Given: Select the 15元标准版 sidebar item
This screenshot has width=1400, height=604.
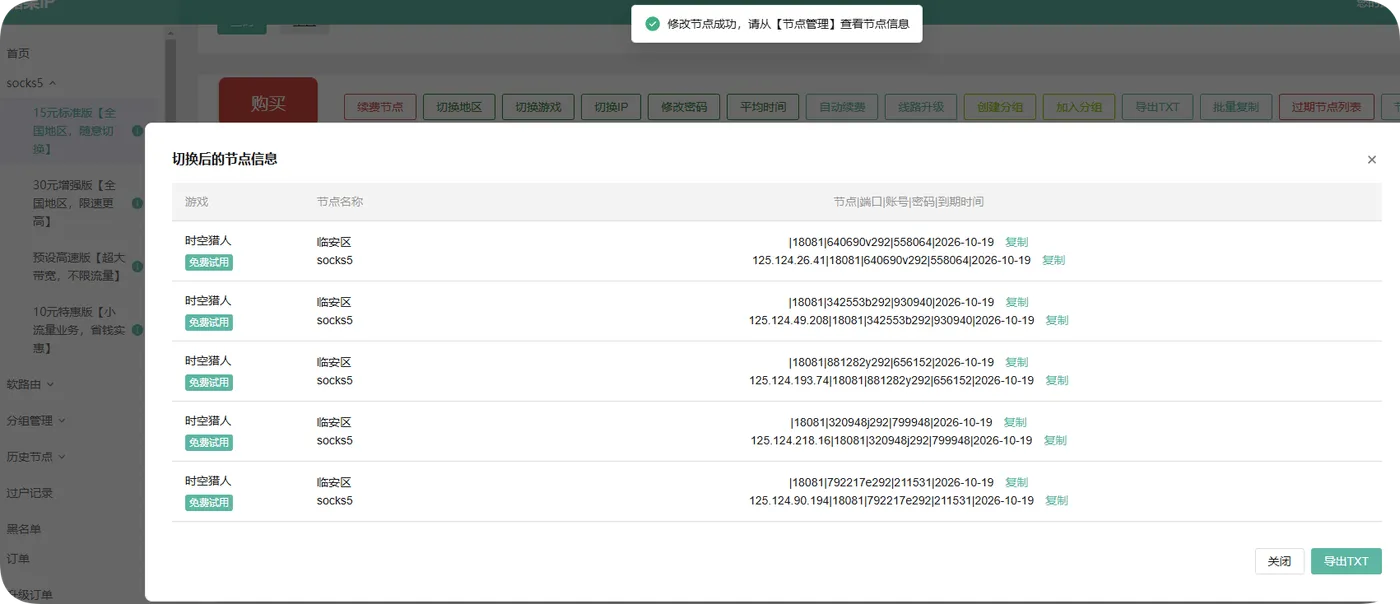Looking at the screenshot, I should (75, 131).
